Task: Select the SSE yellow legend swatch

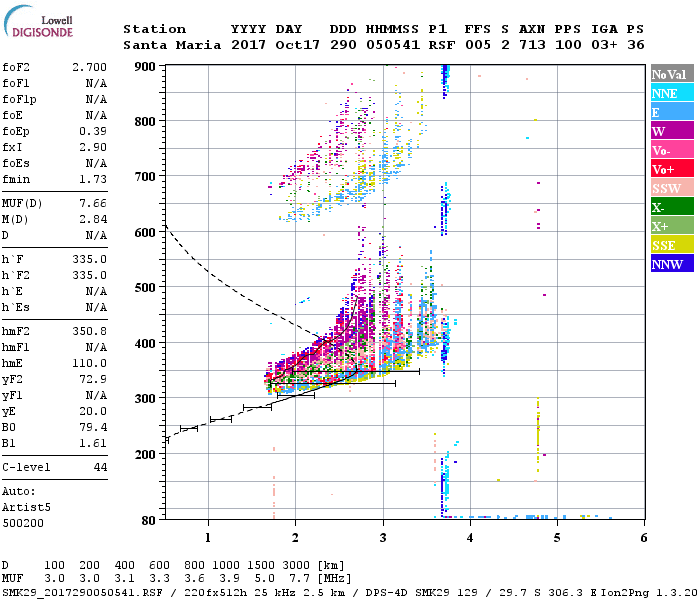Action: pos(672,245)
